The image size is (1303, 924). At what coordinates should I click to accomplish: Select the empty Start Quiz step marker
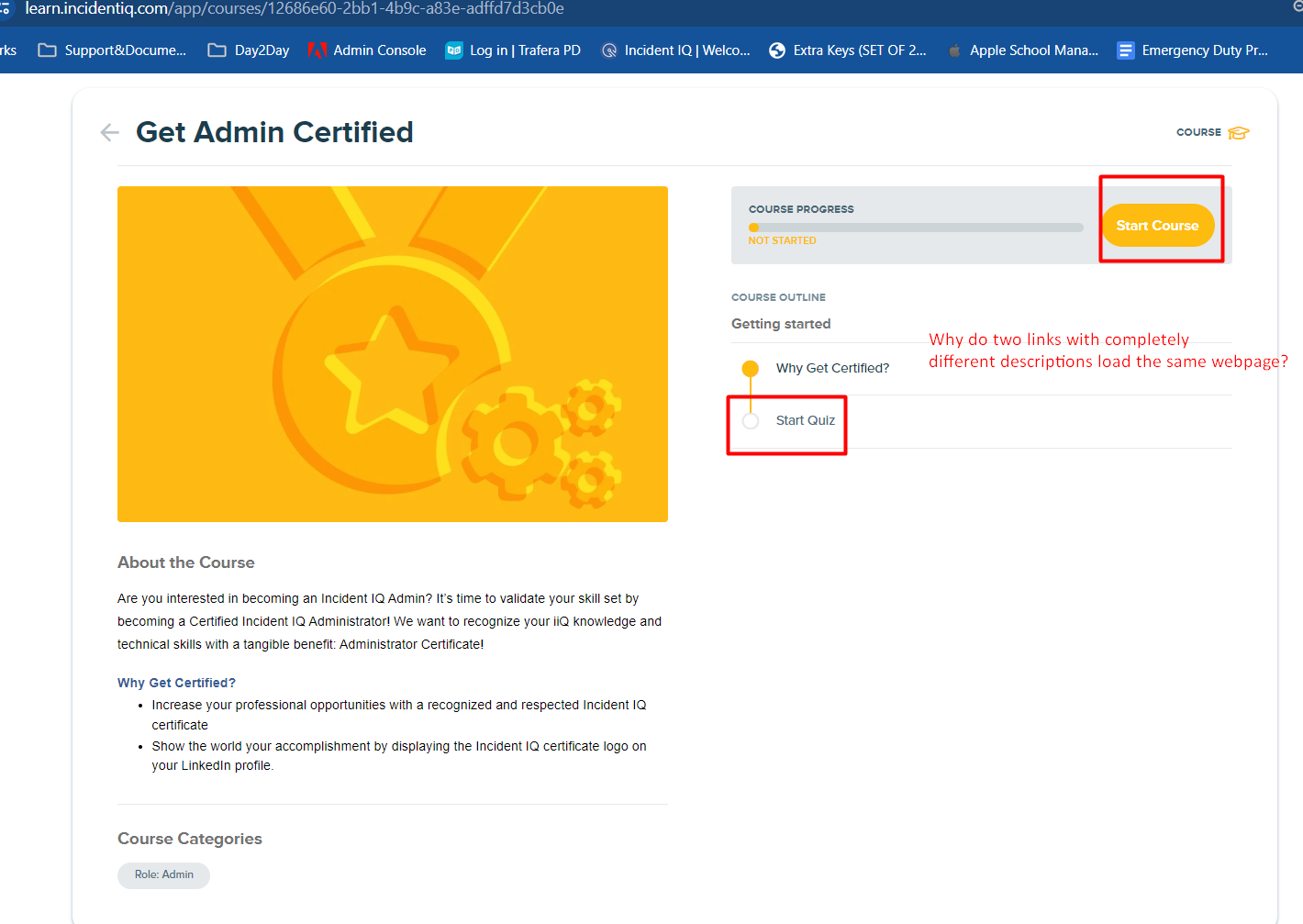click(751, 421)
